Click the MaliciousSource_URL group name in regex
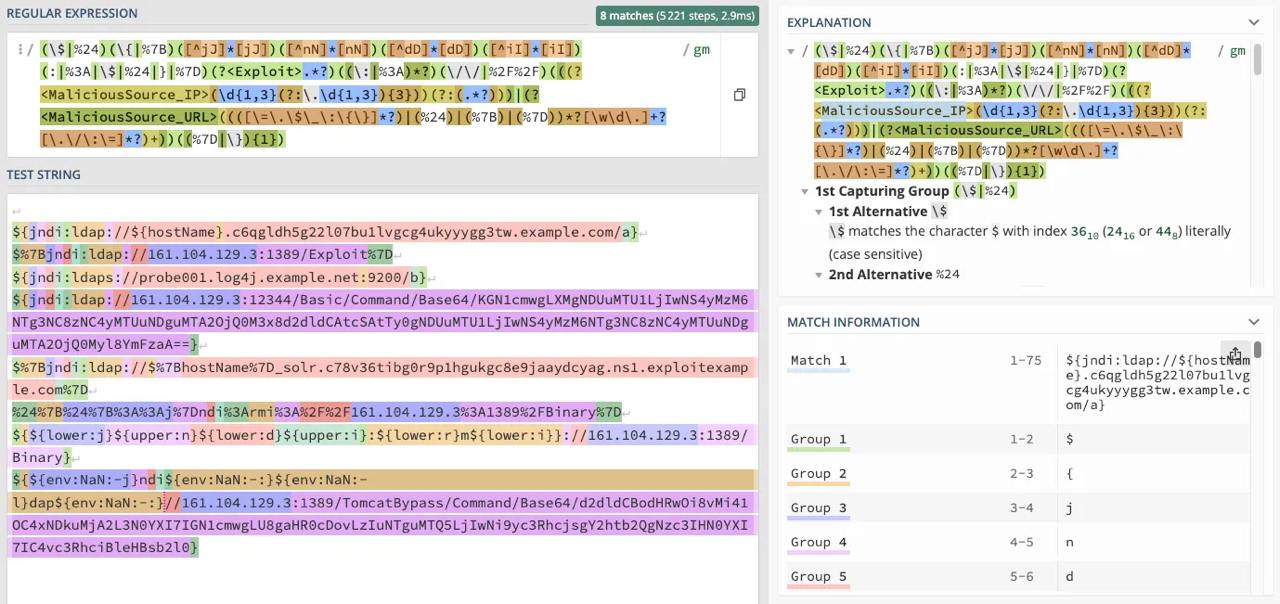 click(x=126, y=117)
